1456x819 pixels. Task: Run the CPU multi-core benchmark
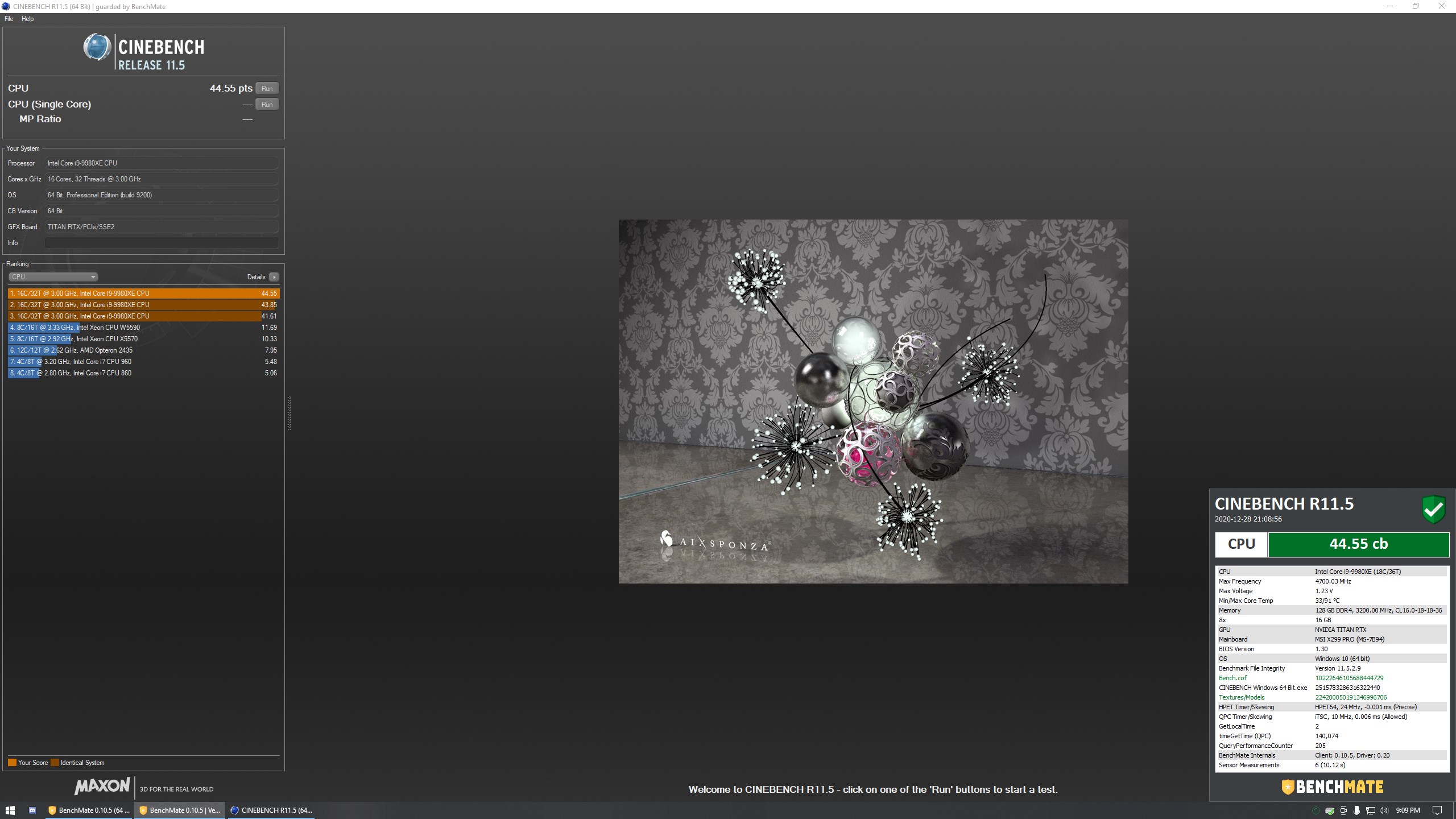click(267, 88)
